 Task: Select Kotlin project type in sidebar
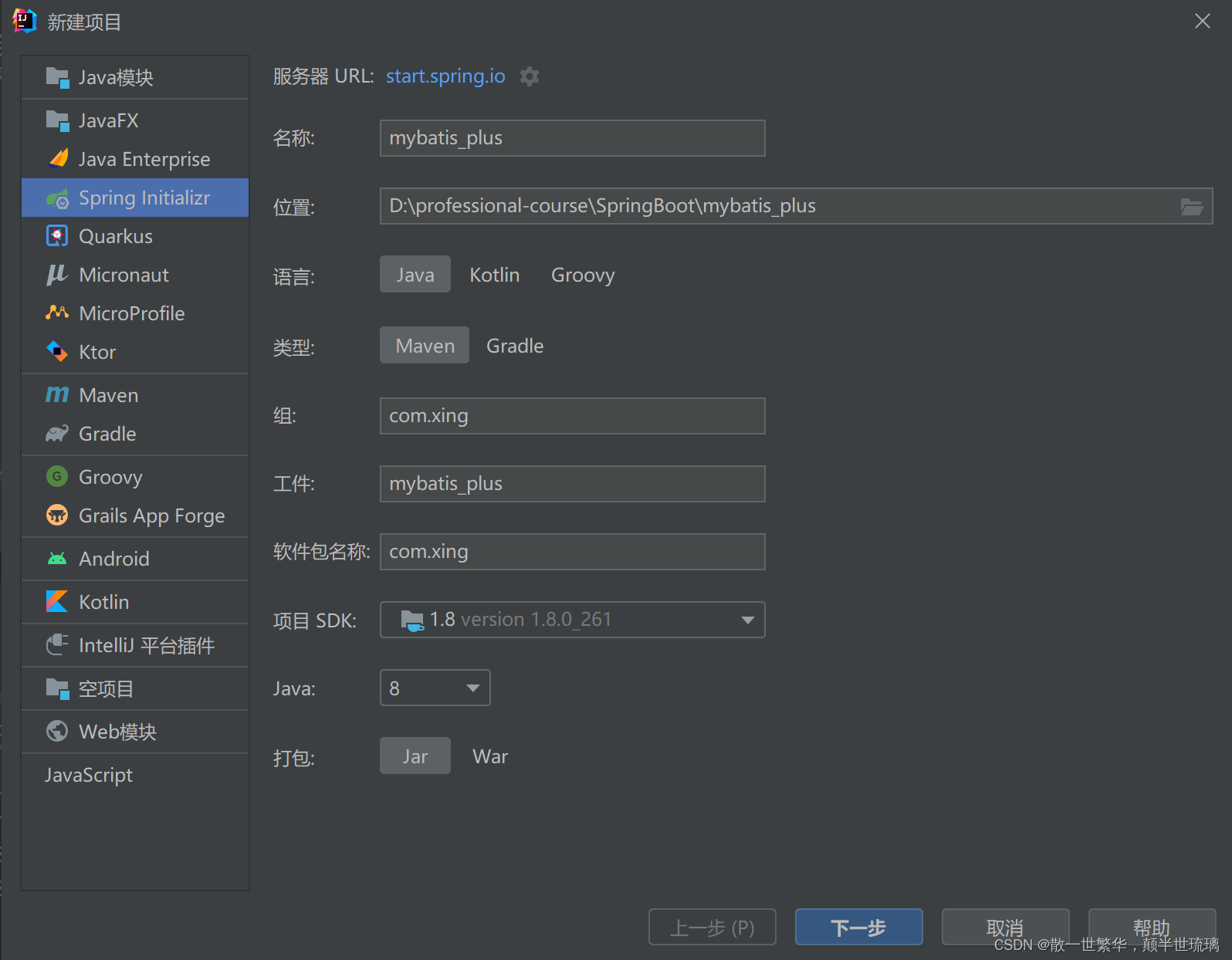[135, 602]
